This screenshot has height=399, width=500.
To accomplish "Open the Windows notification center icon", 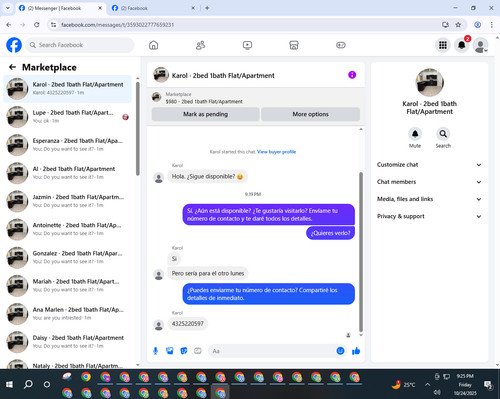I will coord(489,385).
